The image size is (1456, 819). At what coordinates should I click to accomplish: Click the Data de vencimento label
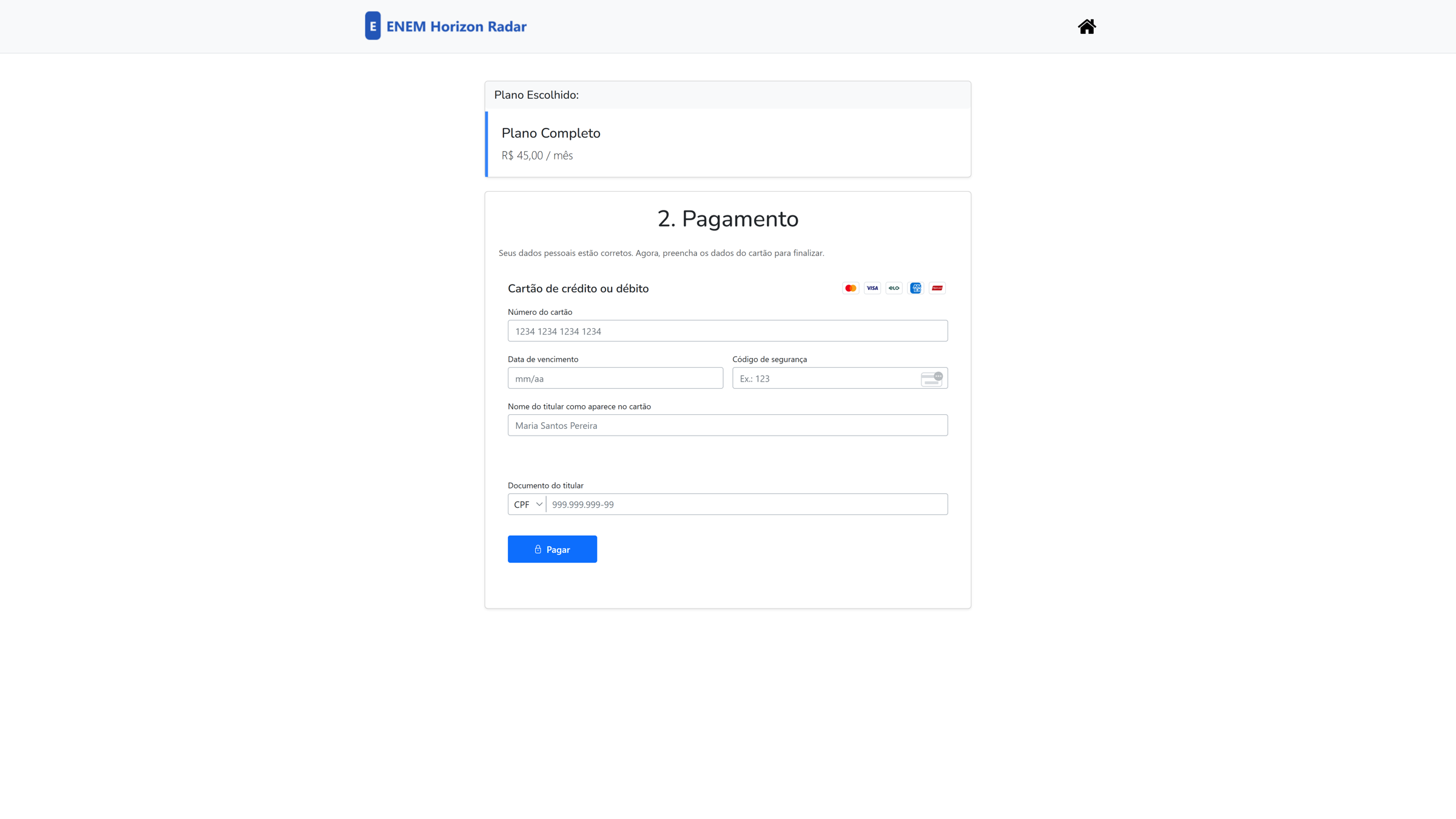pyautogui.click(x=543, y=359)
